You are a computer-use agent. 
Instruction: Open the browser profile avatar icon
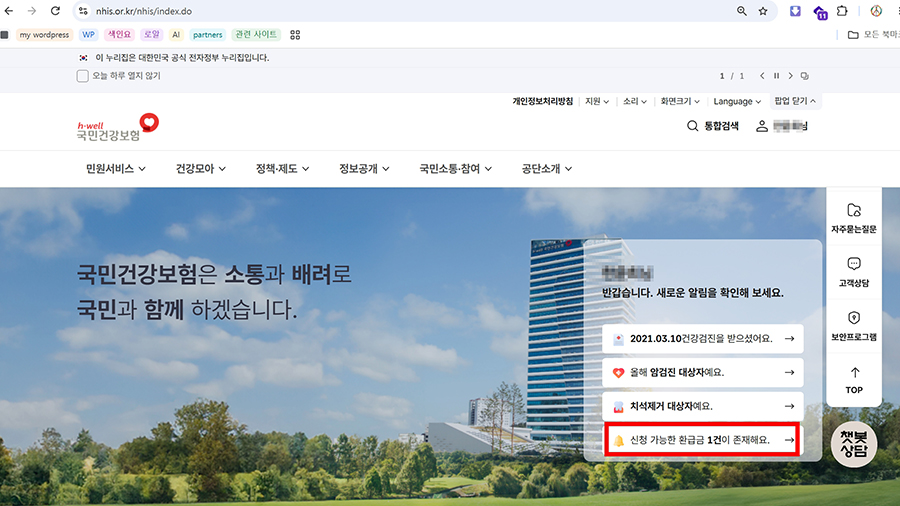click(x=876, y=11)
